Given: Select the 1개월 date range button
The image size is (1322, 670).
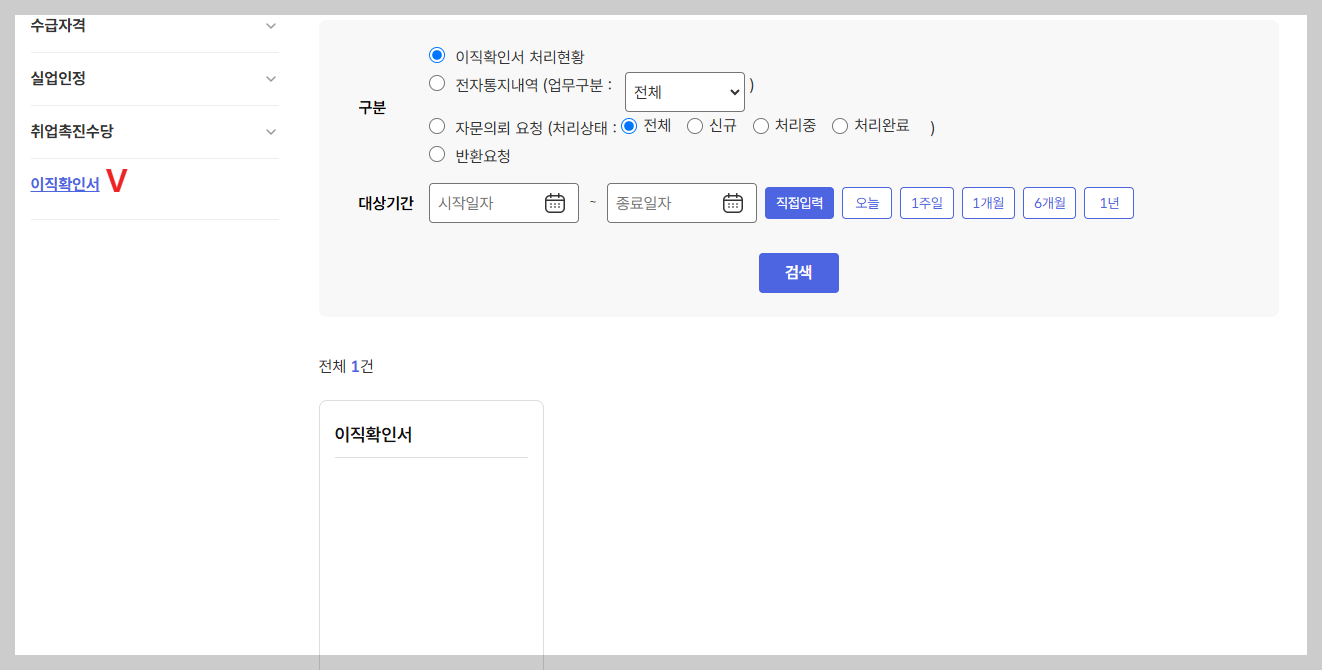Looking at the screenshot, I should tap(988, 202).
